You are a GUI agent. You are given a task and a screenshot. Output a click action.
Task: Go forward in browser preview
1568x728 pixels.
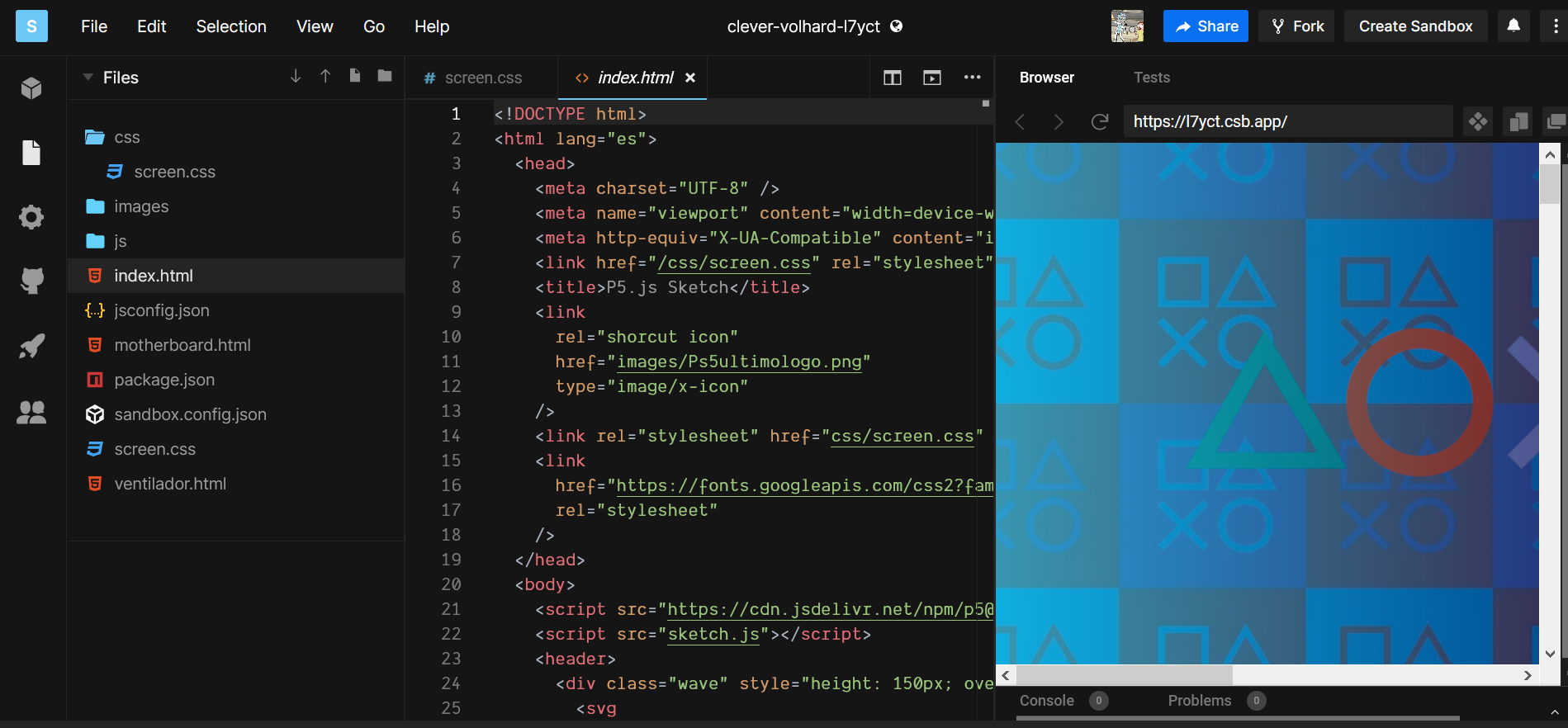[x=1059, y=122]
